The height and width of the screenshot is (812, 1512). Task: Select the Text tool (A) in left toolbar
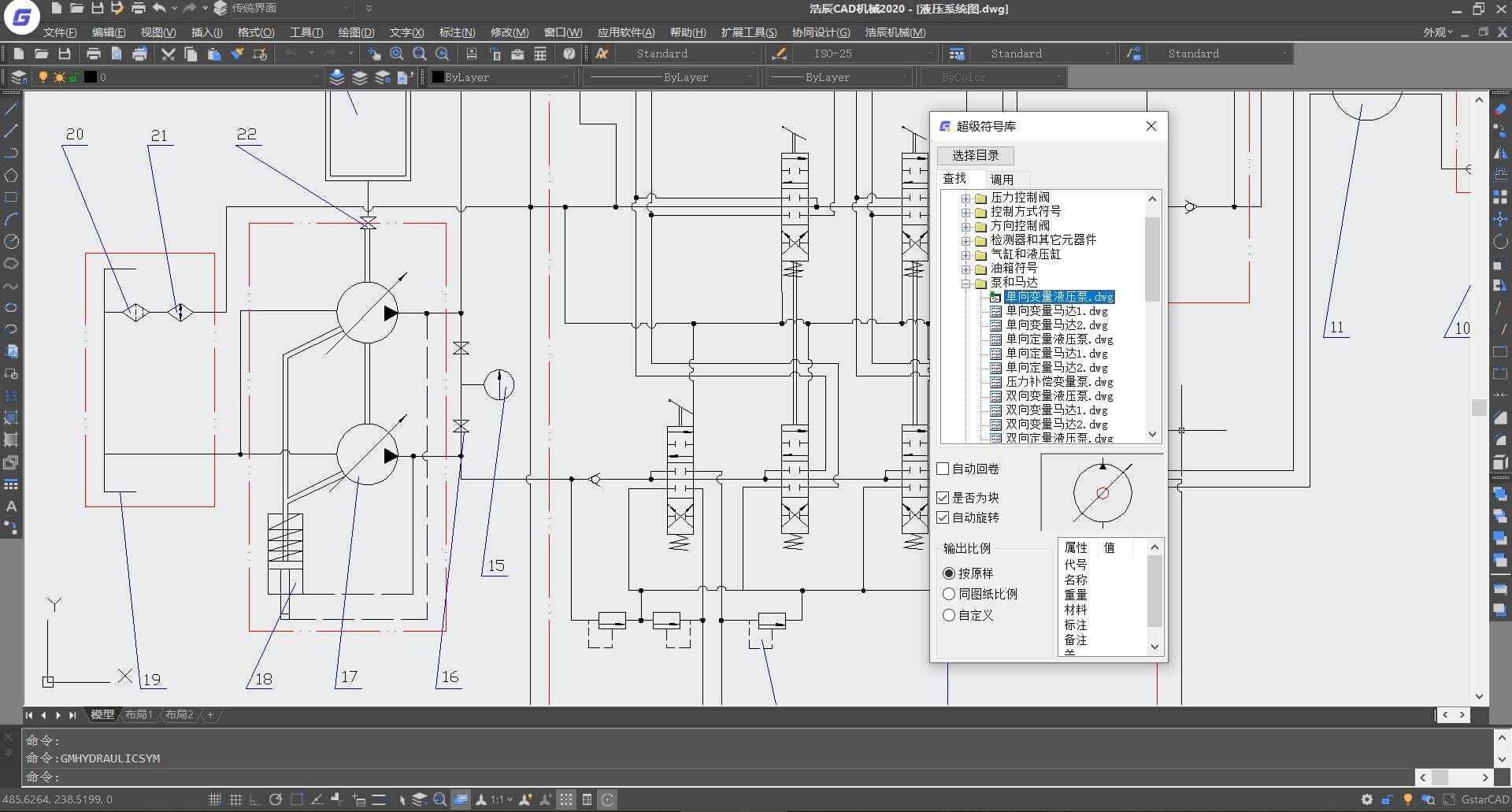pyautogui.click(x=11, y=506)
